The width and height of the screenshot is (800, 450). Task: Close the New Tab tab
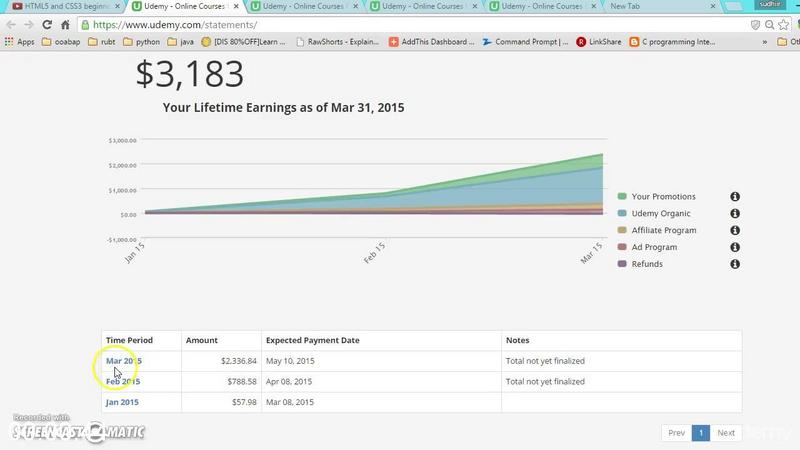point(713,6)
